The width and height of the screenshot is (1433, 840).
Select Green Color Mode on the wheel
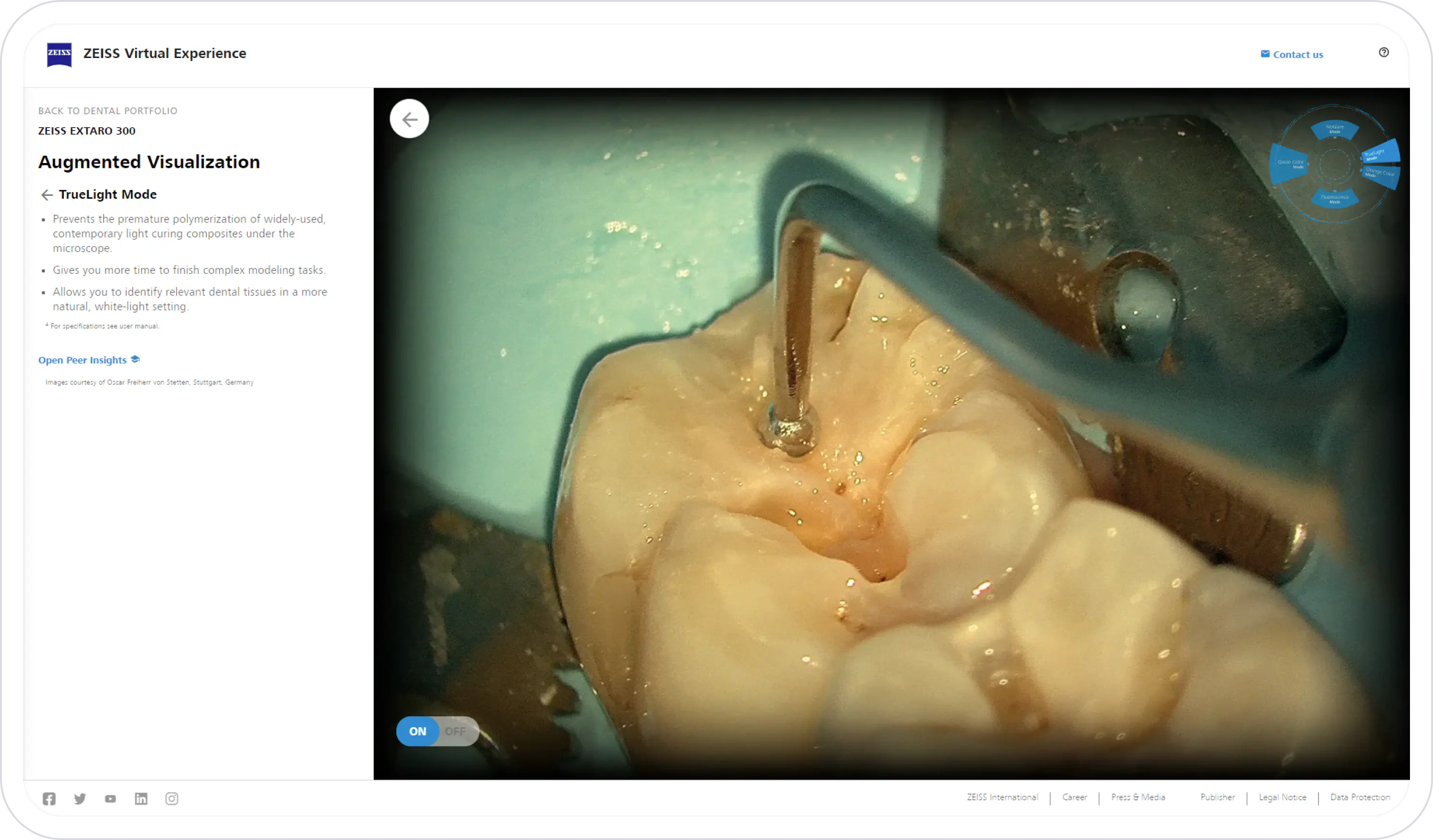[1289, 163]
